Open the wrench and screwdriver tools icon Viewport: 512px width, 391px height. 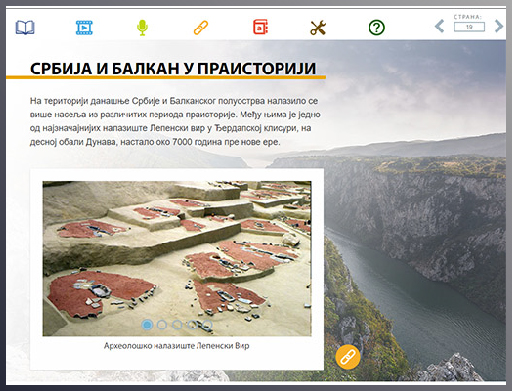(318, 28)
